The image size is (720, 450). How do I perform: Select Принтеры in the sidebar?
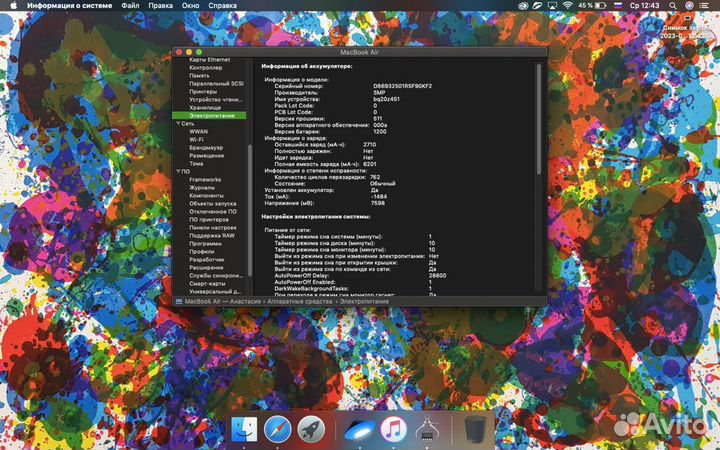coord(203,92)
